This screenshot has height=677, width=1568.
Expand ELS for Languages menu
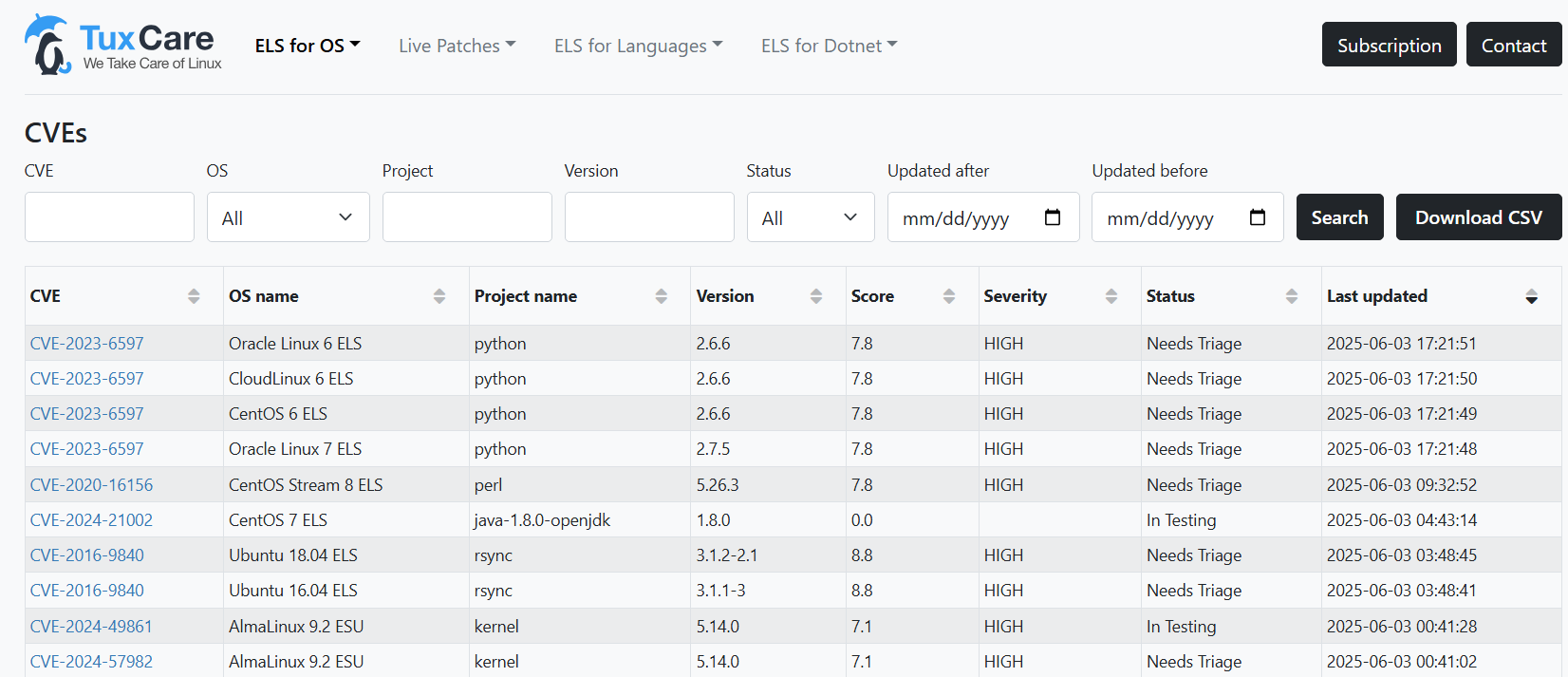coord(638,46)
